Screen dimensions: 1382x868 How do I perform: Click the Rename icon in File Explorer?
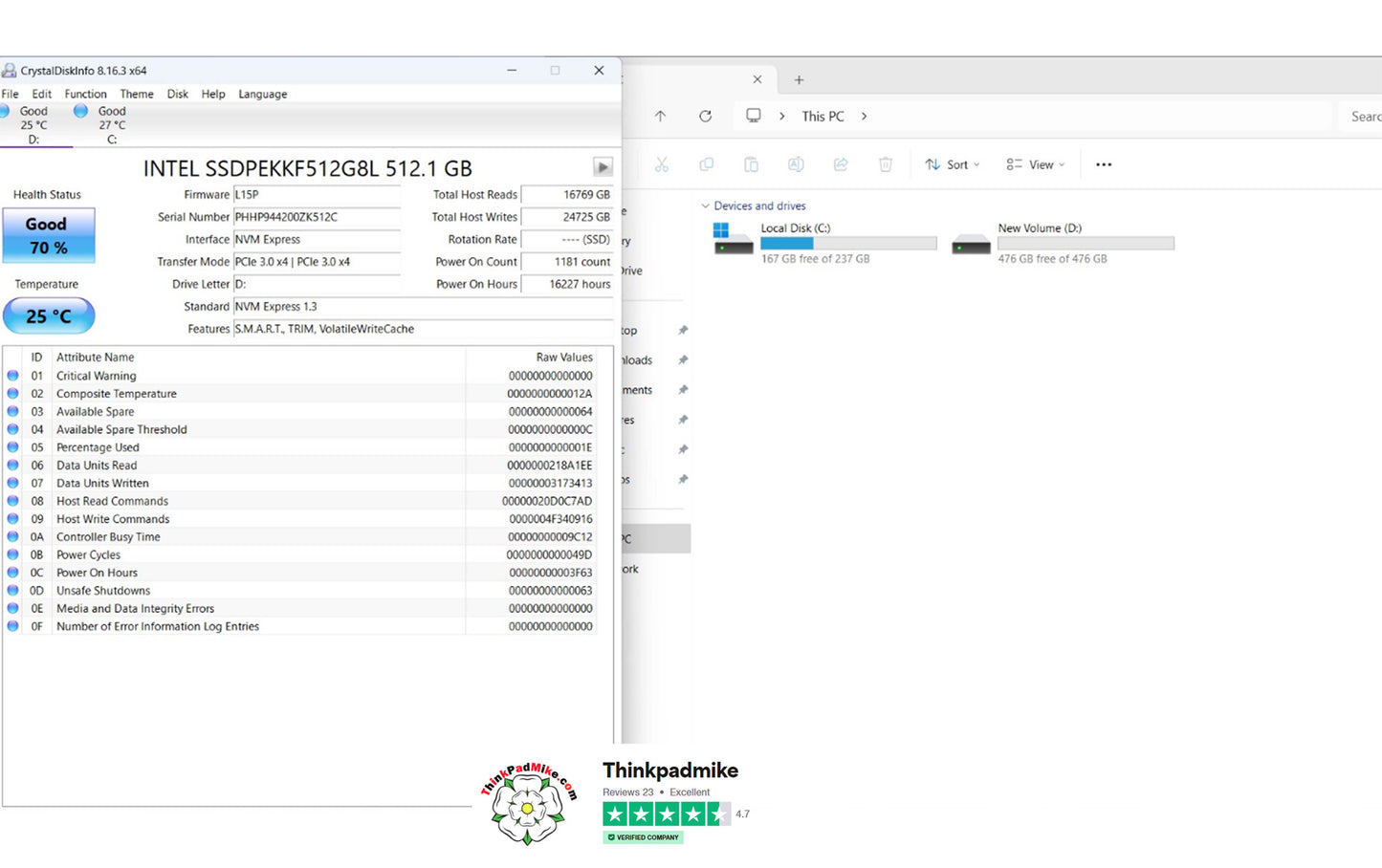pyautogui.click(x=796, y=164)
